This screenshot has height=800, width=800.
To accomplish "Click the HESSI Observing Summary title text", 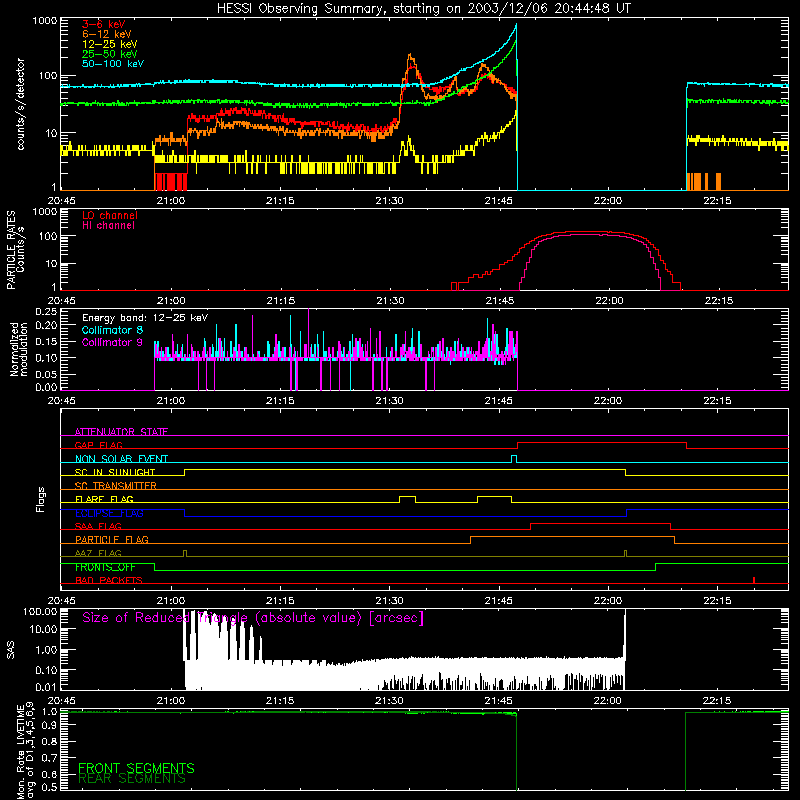I will coord(423,9).
